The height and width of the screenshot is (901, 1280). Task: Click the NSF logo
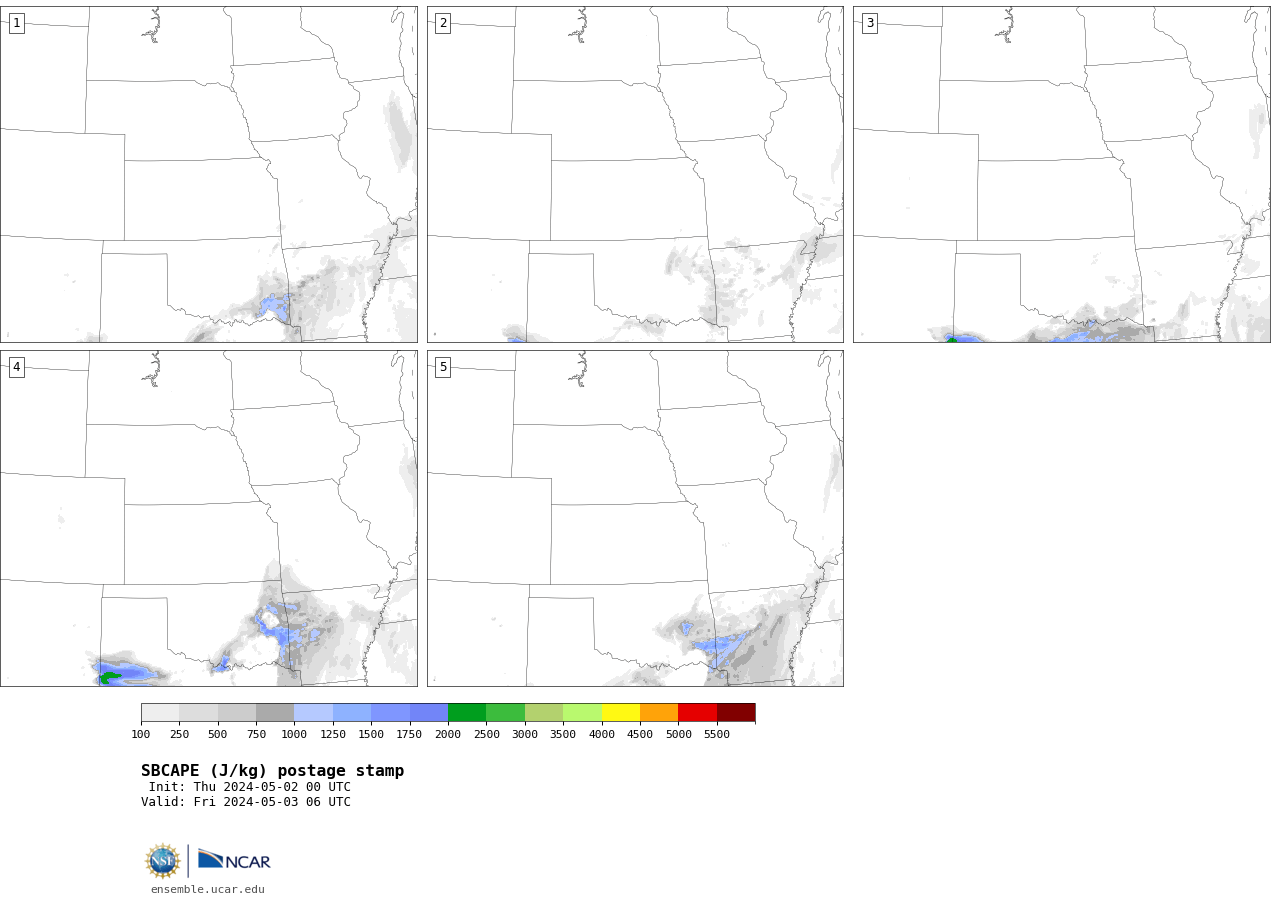pyautogui.click(x=163, y=861)
